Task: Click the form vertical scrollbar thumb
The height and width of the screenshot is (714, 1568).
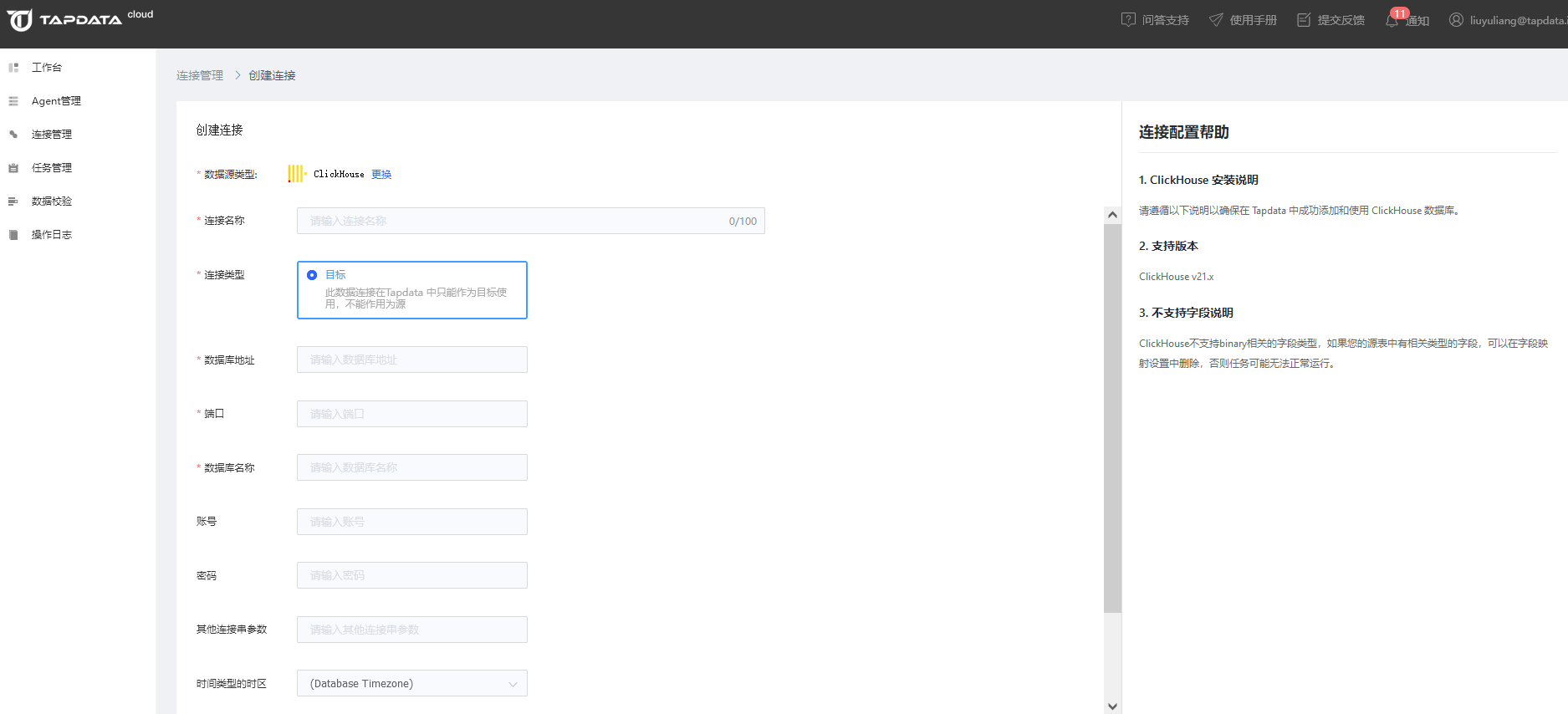Action: click(x=1112, y=418)
